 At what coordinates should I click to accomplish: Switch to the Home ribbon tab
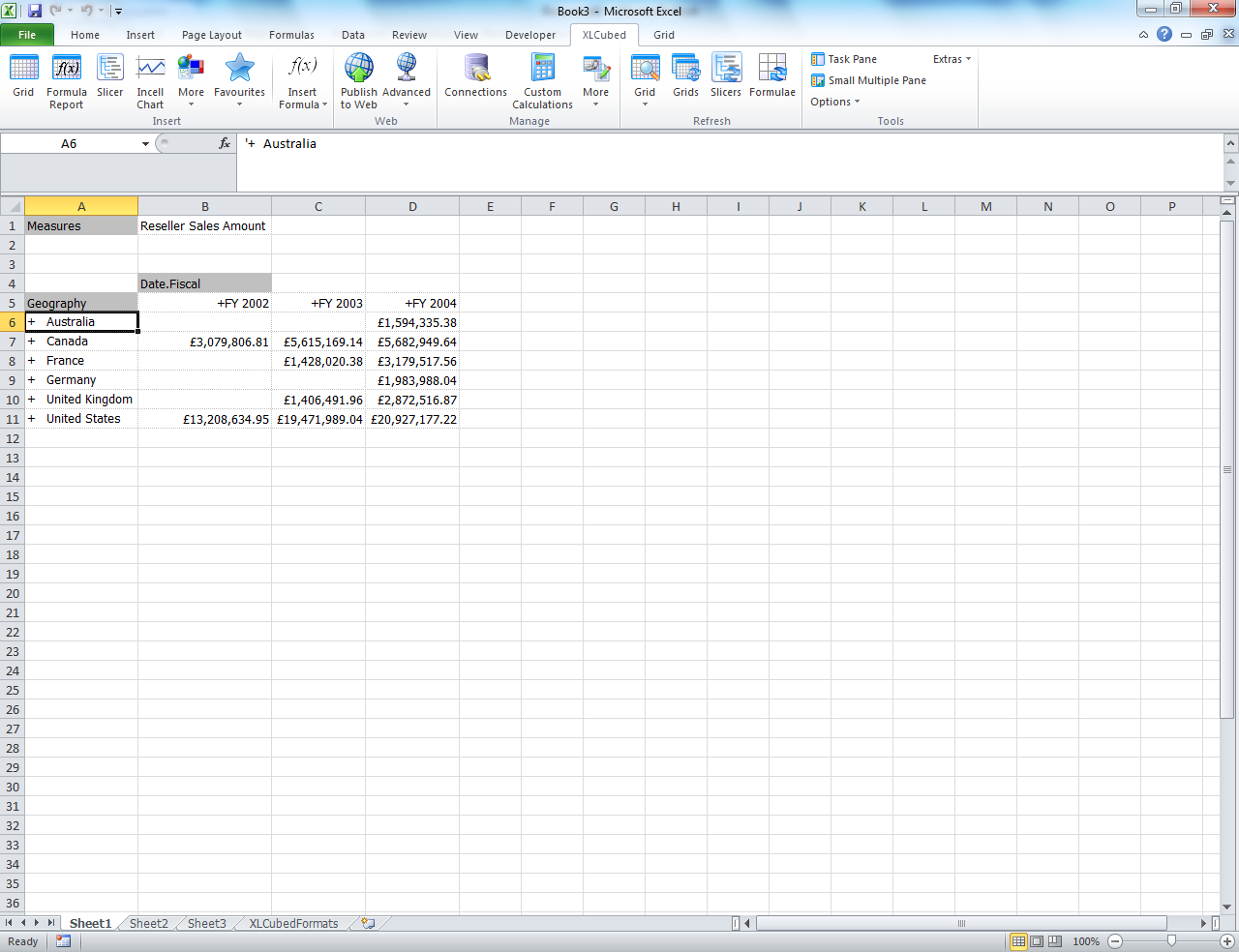click(x=85, y=35)
